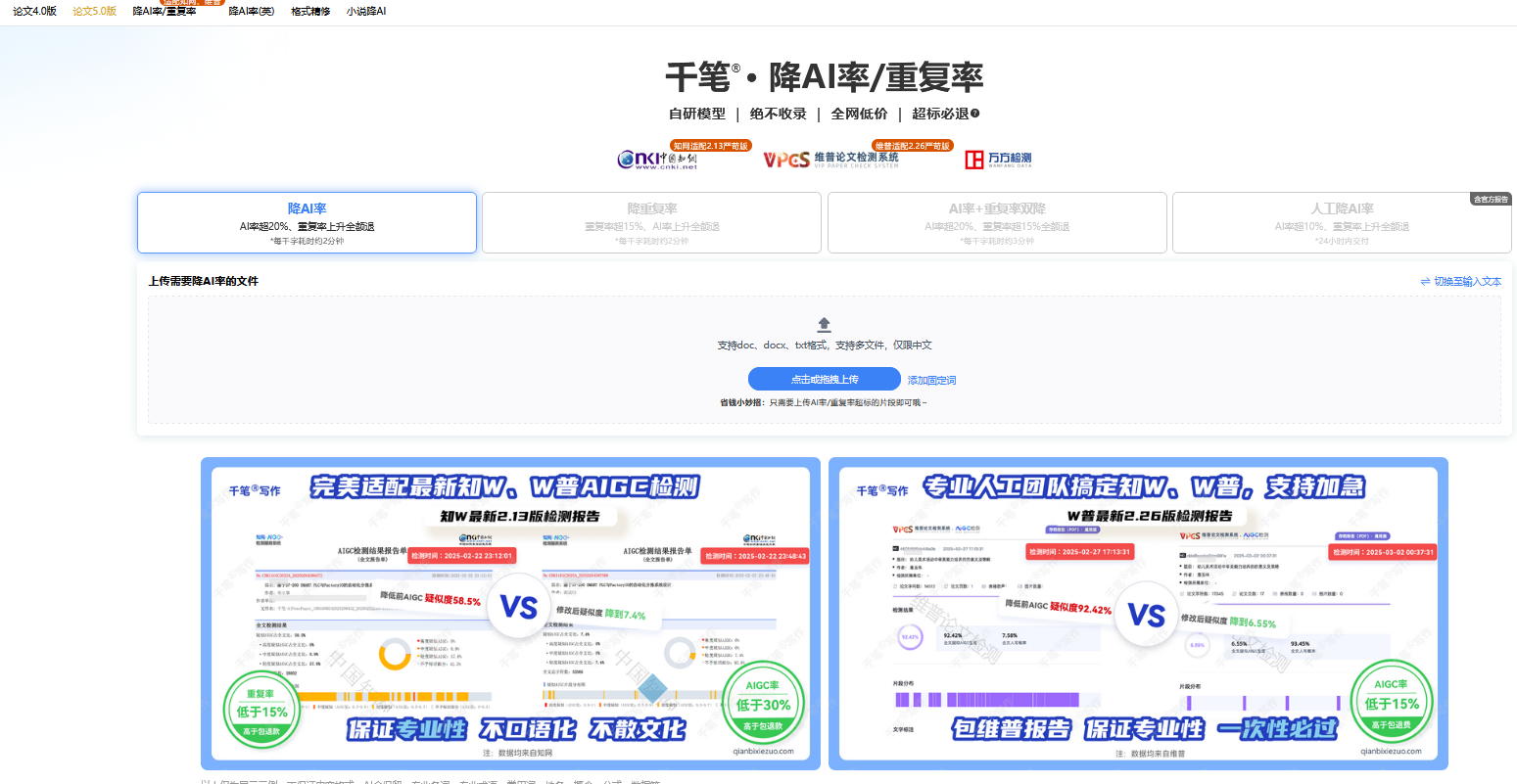Go to the 格式精修 nav tab
This screenshot has width=1517, height=784.
310,12
